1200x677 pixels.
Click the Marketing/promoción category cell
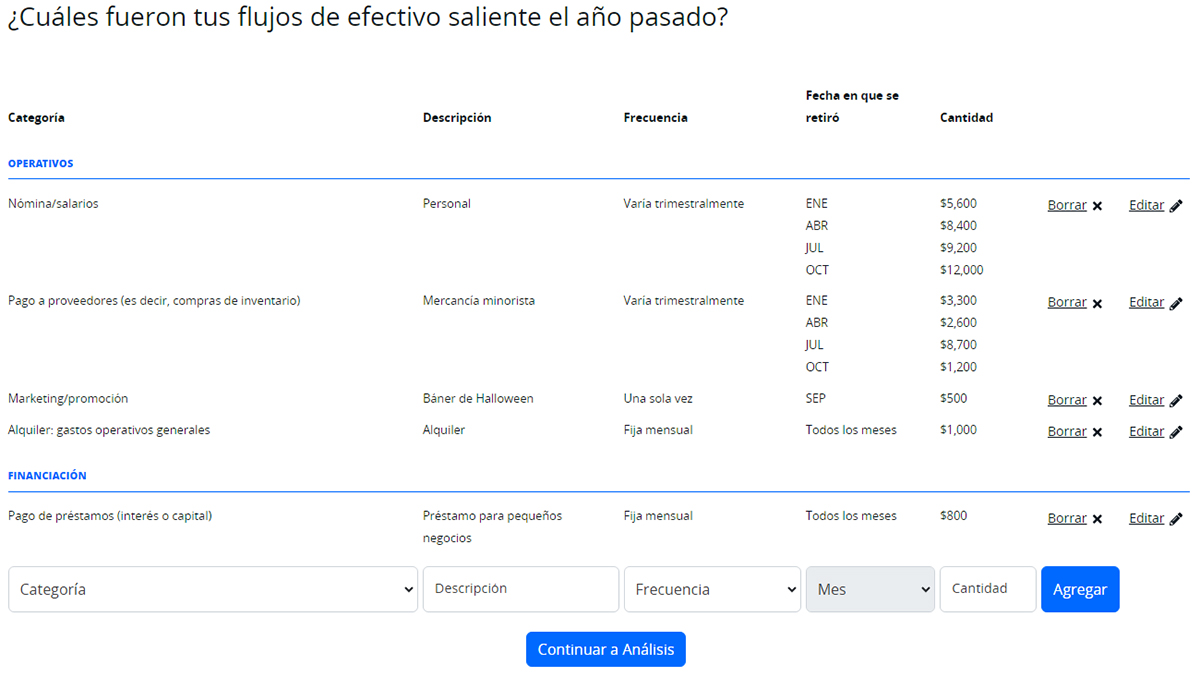pyautogui.click(x=68, y=399)
